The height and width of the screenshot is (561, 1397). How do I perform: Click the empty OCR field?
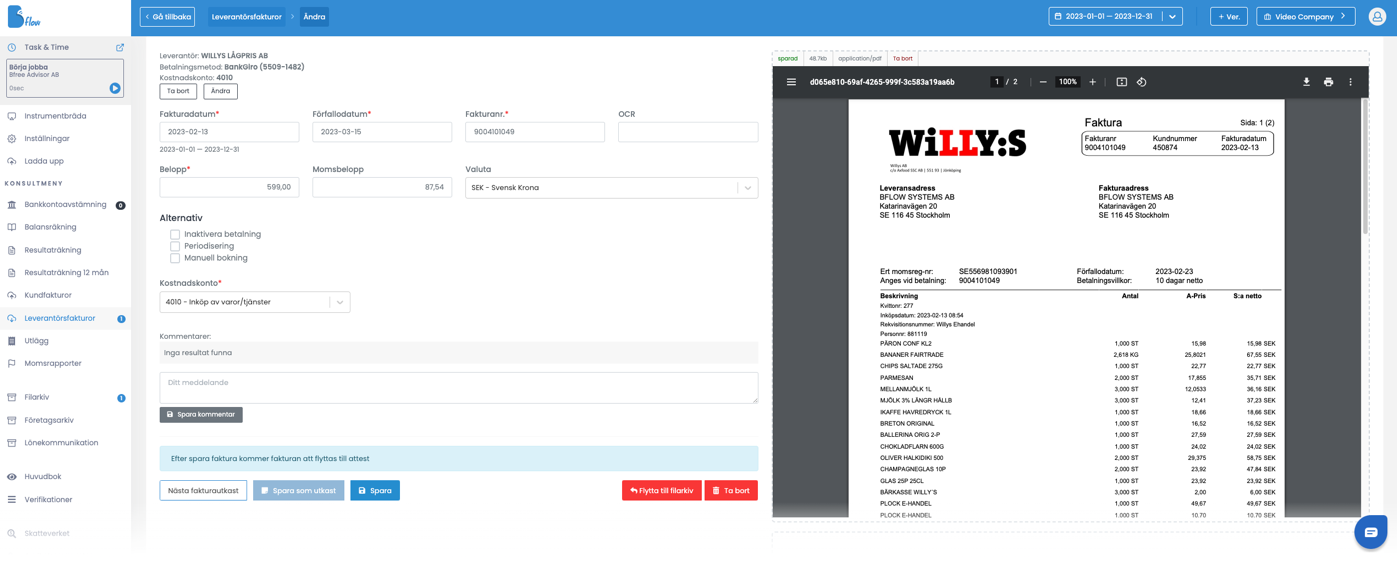[688, 132]
